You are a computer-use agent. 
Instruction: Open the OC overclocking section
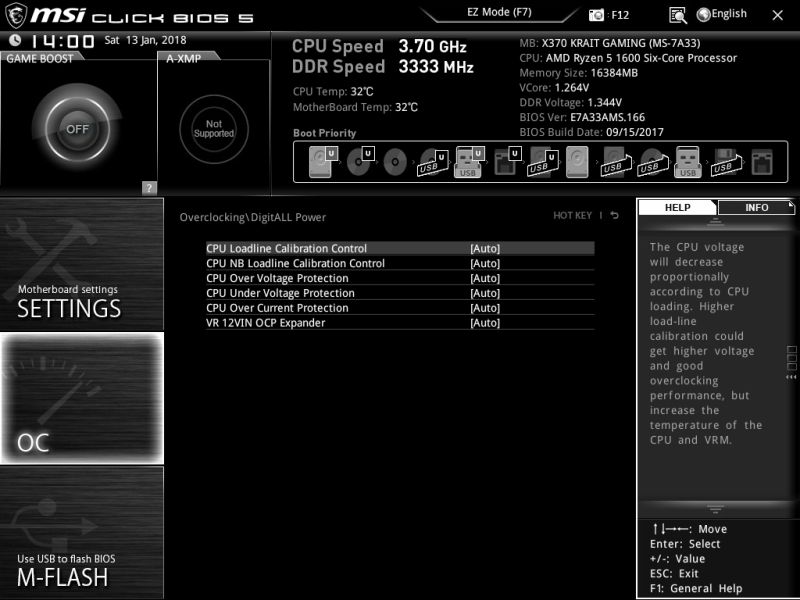(x=82, y=398)
